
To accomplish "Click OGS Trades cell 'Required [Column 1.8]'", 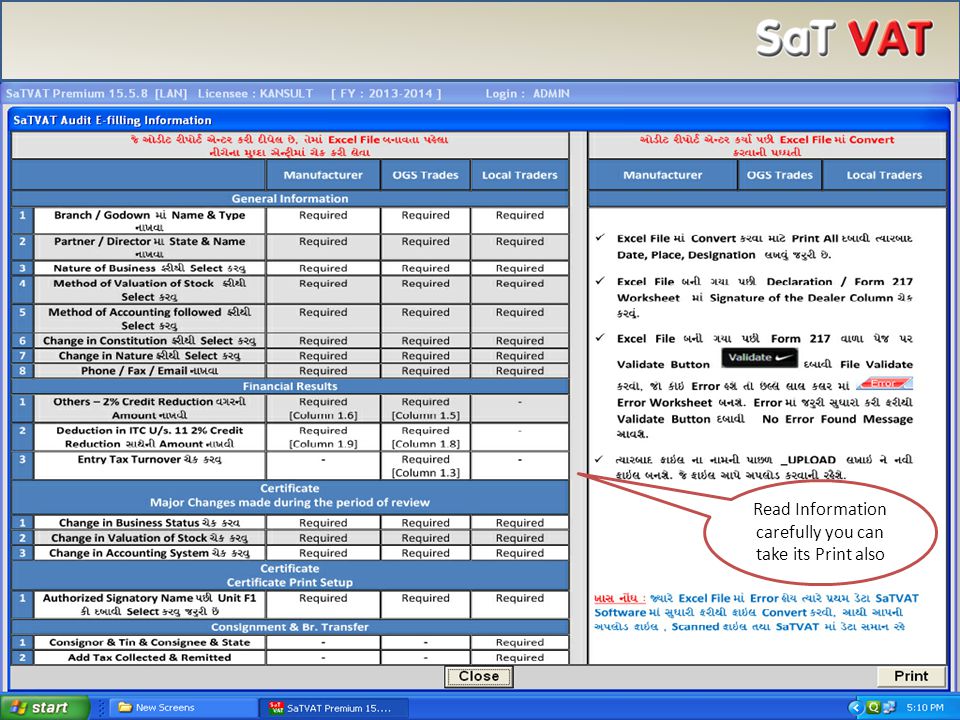I will pos(426,437).
